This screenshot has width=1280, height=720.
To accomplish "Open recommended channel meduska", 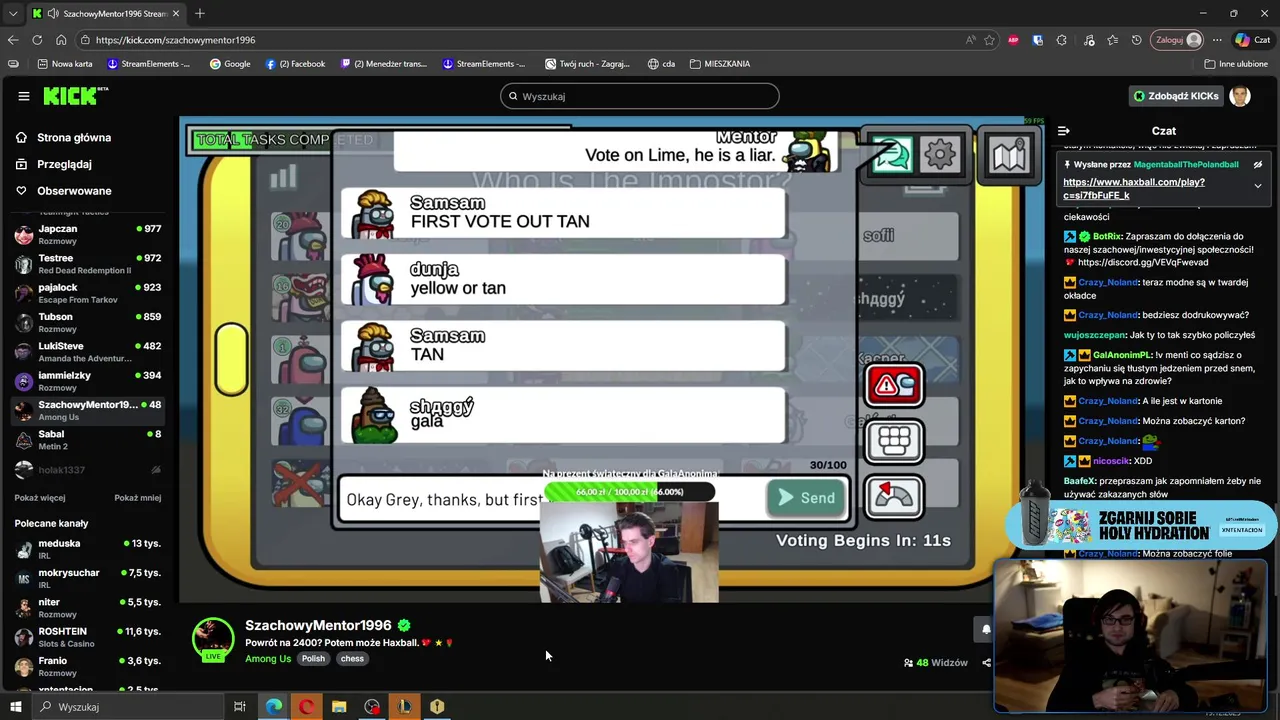I will click(88, 549).
